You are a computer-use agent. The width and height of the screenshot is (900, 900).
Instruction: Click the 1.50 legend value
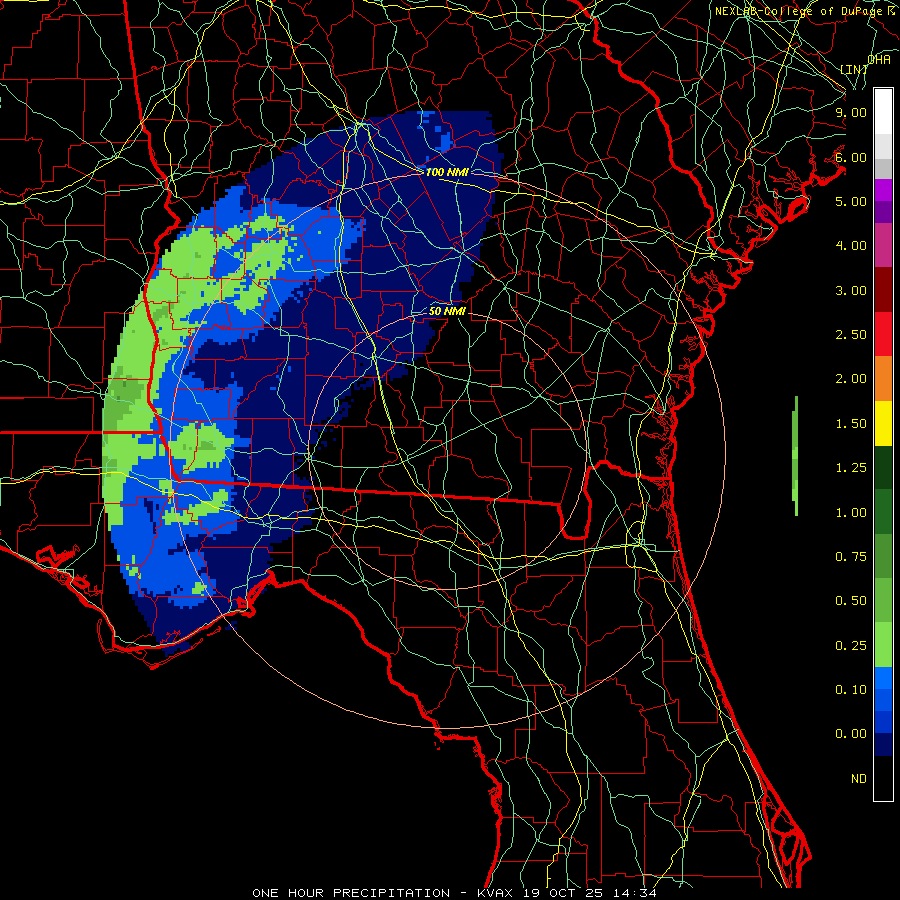point(851,424)
